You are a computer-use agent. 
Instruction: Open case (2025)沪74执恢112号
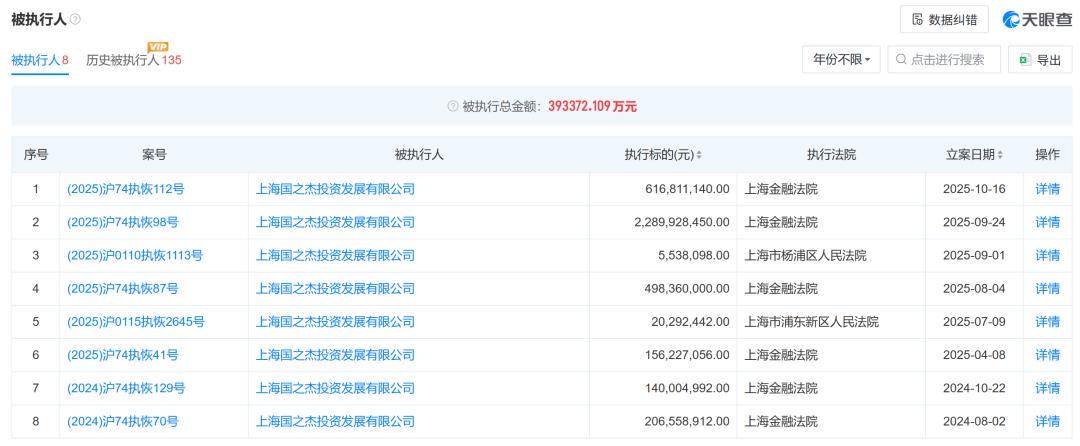(x=125, y=189)
